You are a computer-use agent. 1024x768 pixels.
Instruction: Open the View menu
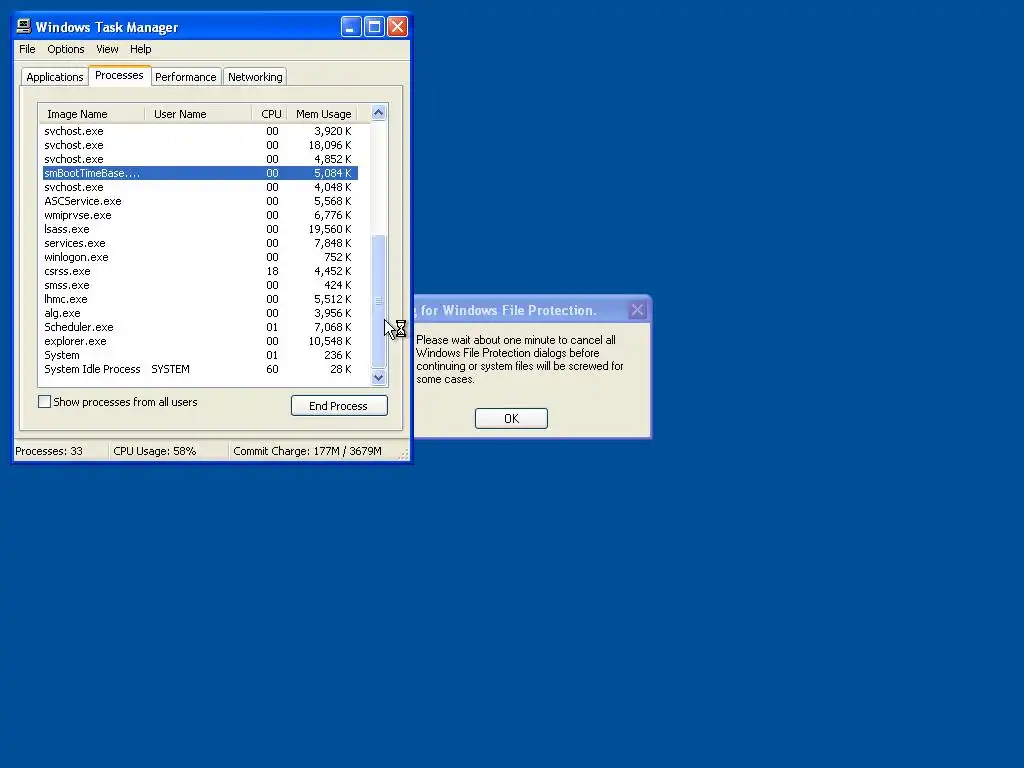(107, 49)
